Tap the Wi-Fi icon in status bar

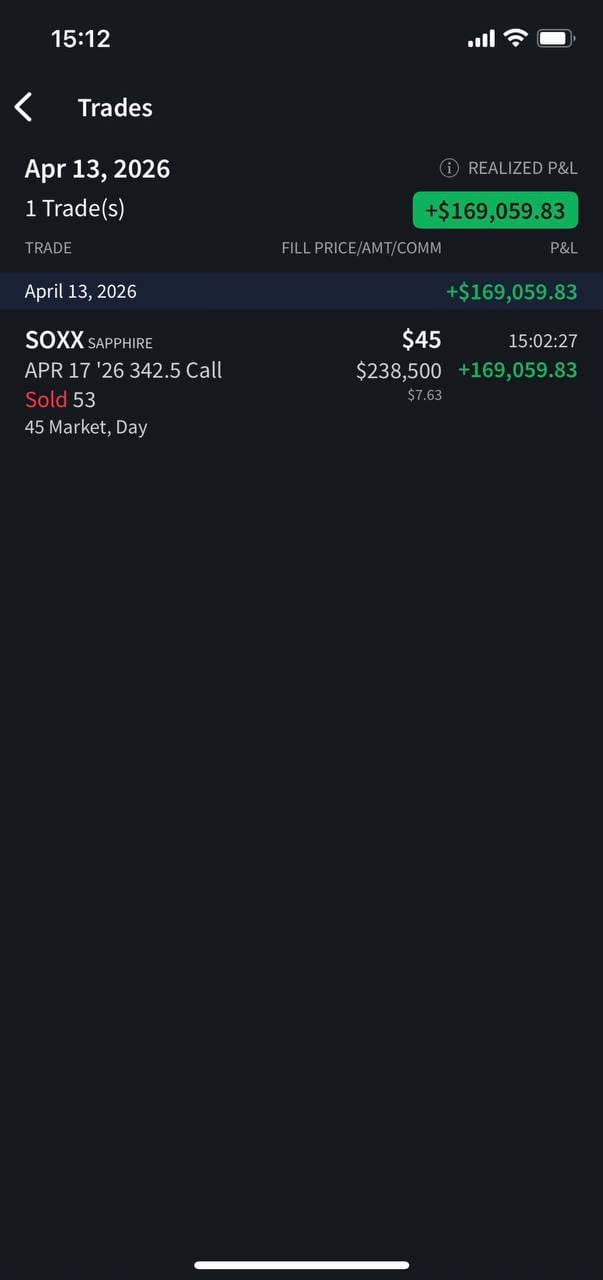pos(515,39)
